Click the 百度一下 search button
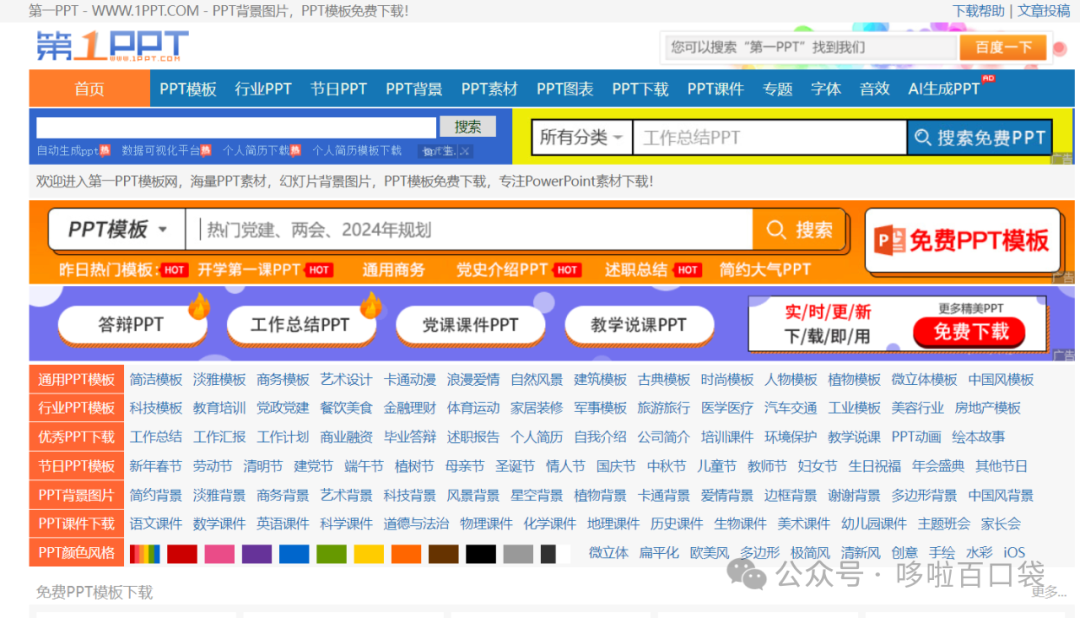 (1003, 46)
